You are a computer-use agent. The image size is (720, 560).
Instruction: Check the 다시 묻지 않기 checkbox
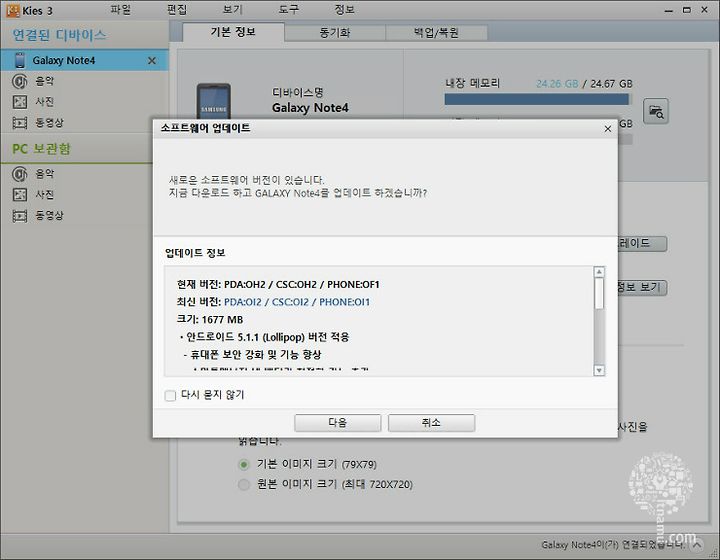170,395
